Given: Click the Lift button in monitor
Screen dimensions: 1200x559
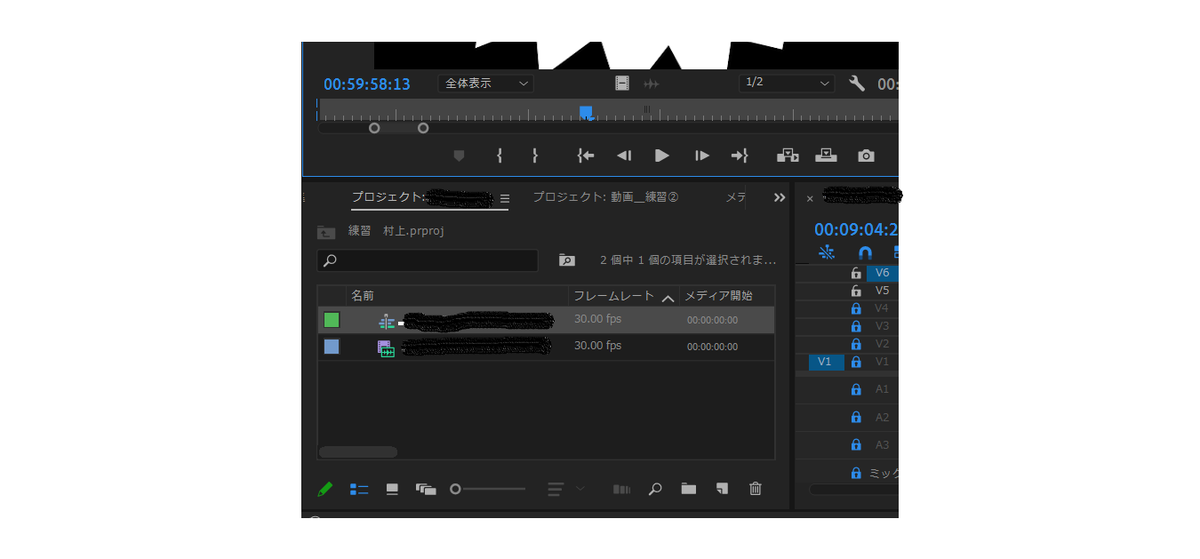Looking at the screenshot, I should (788, 155).
